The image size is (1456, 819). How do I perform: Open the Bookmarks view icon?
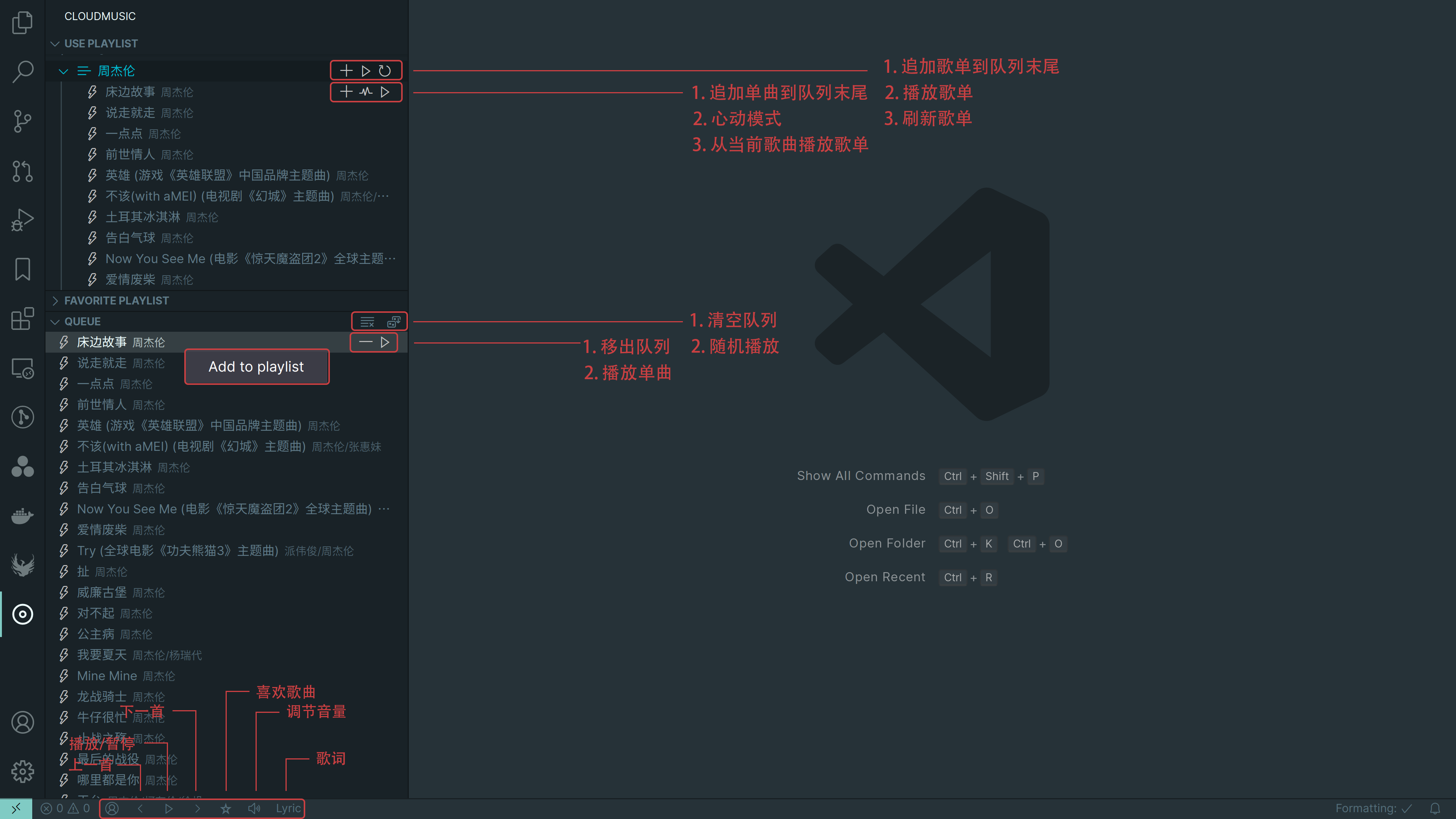click(23, 269)
